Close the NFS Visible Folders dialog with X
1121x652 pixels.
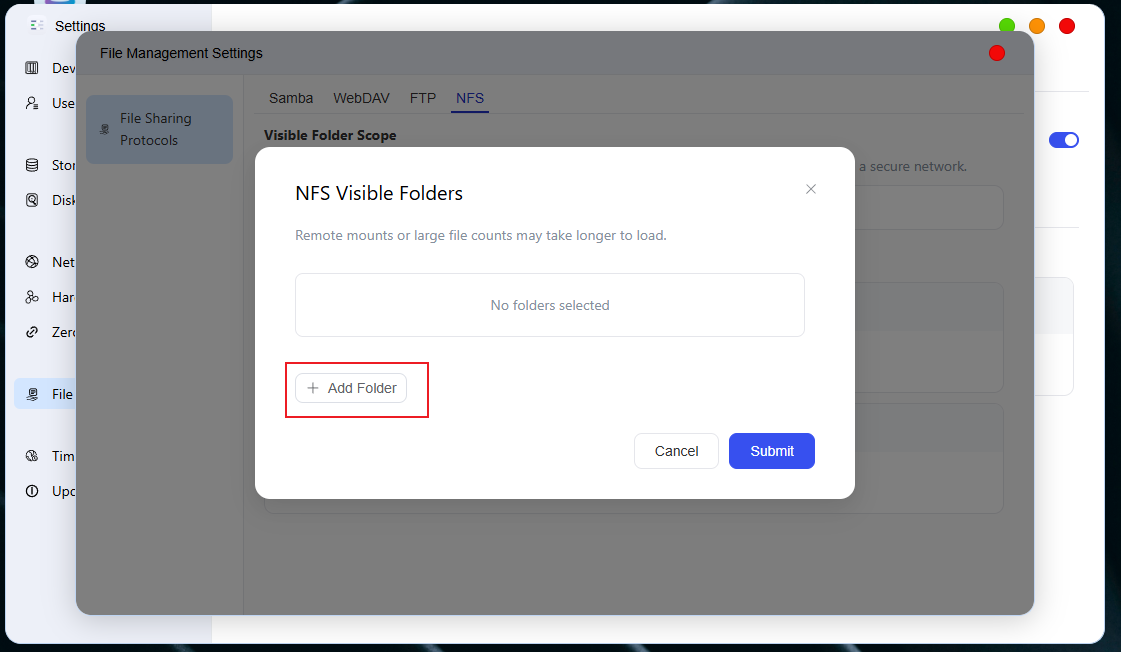811,189
